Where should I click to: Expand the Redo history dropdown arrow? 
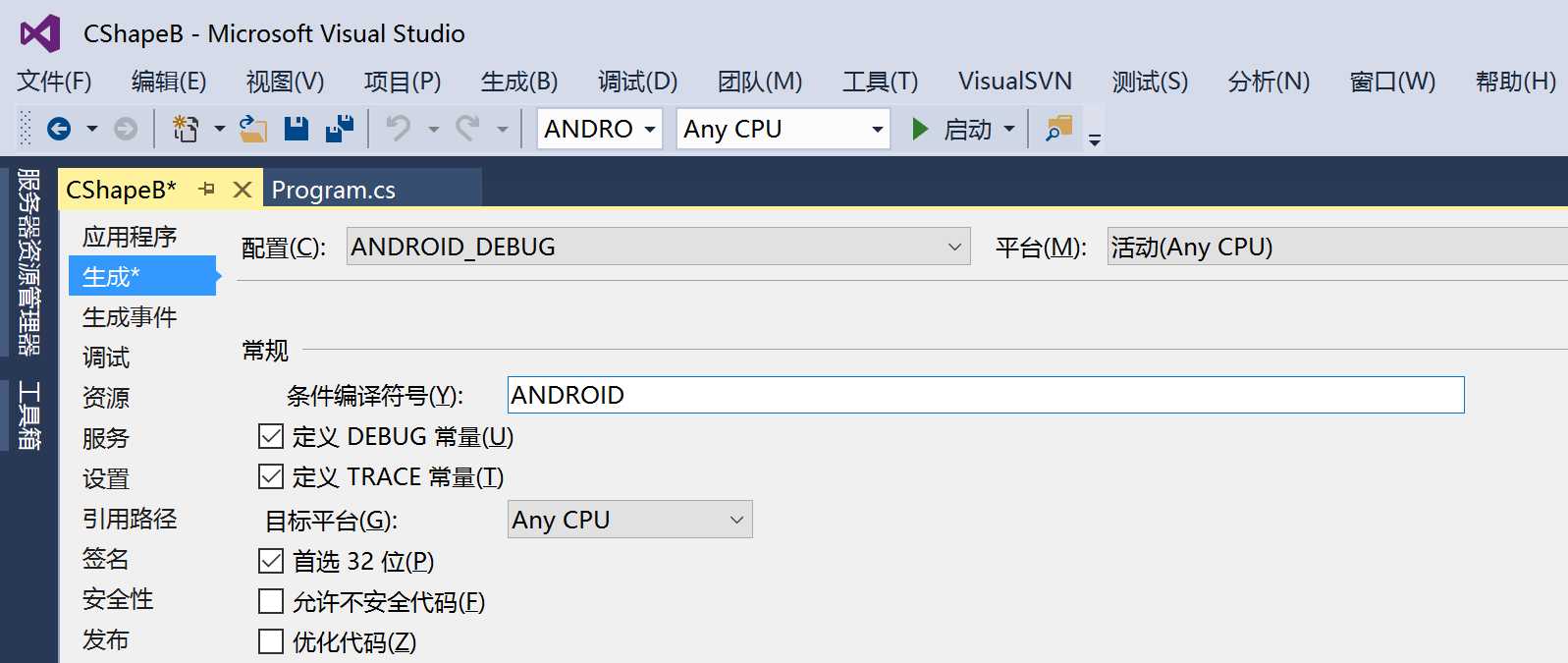pos(503,129)
